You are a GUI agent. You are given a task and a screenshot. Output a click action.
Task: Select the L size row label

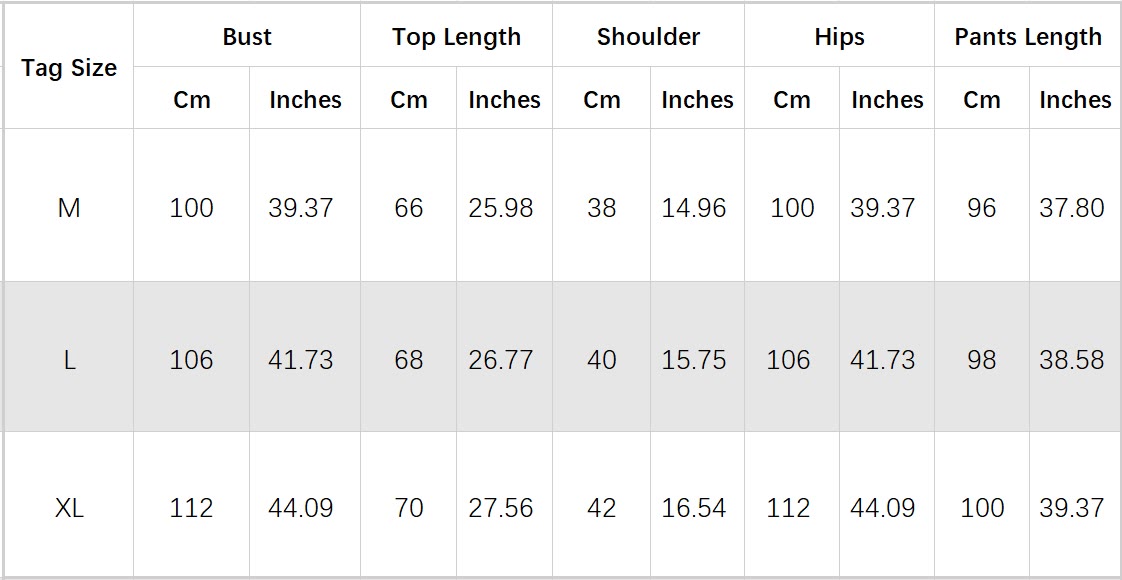pyautogui.click(x=69, y=360)
